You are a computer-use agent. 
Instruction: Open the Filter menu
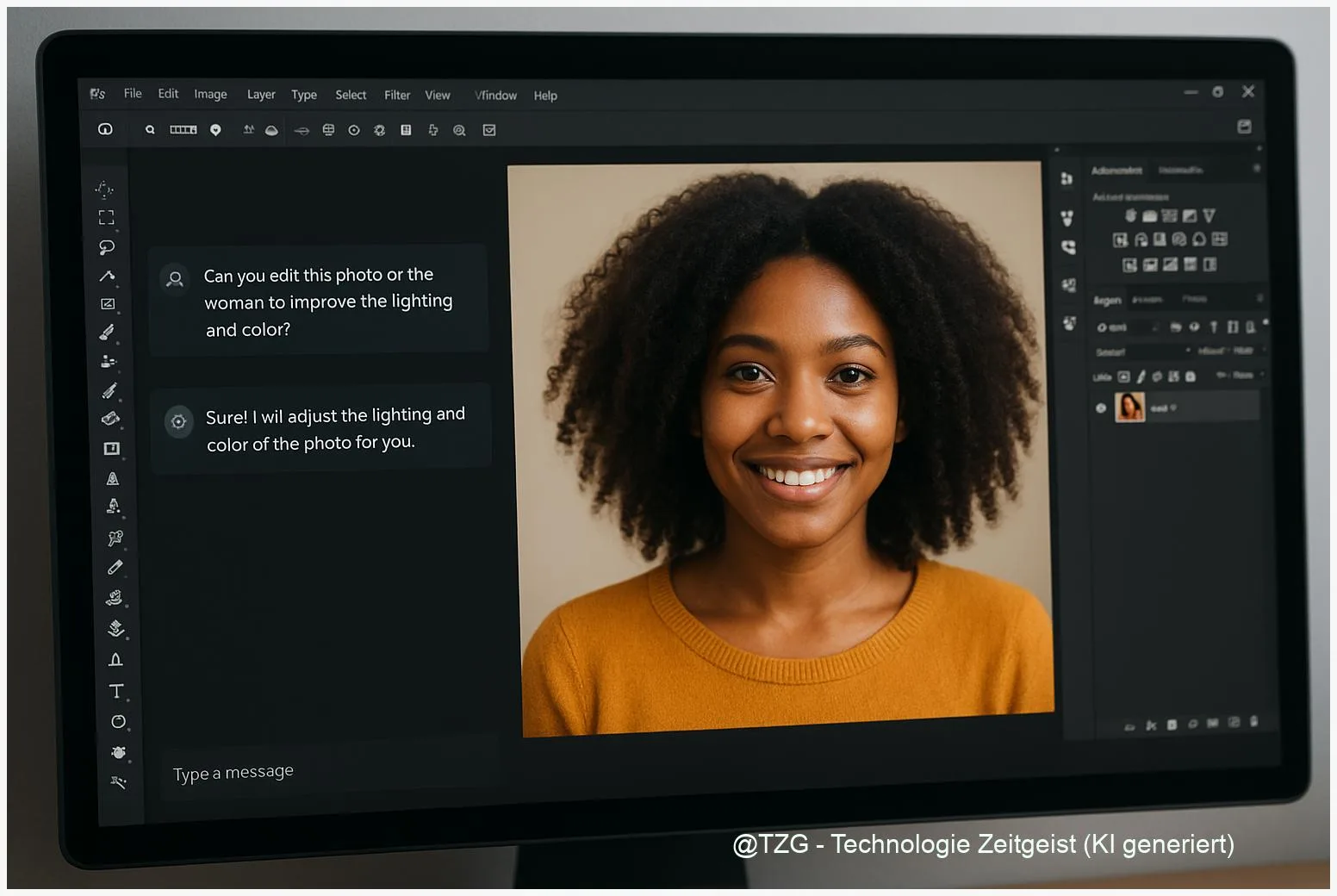pyautogui.click(x=397, y=95)
